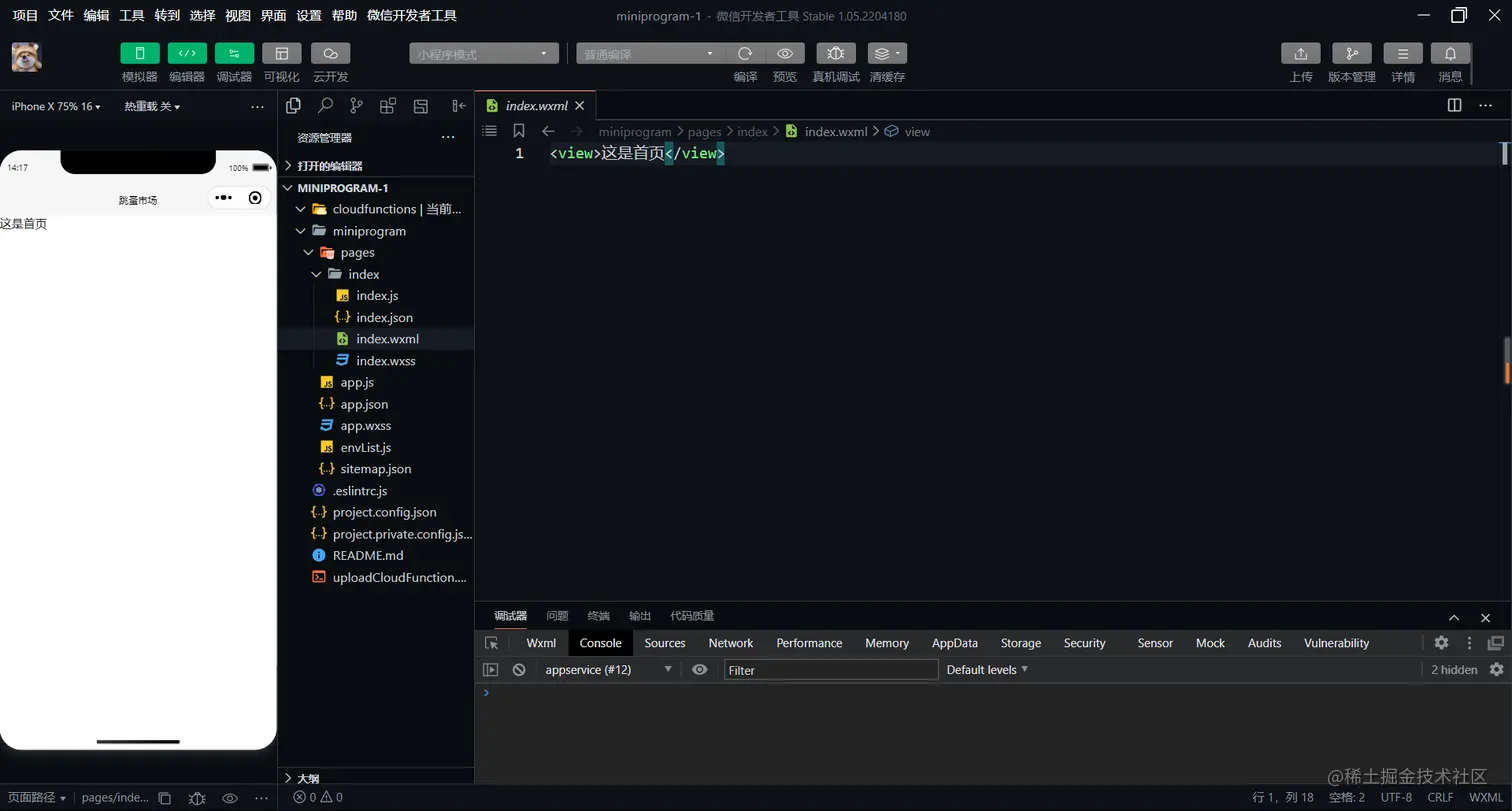
Task: Click the user avatar
Action: 27,57
